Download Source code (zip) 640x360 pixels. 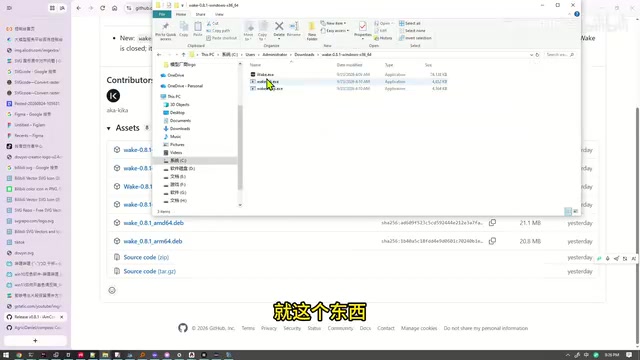[146, 257]
